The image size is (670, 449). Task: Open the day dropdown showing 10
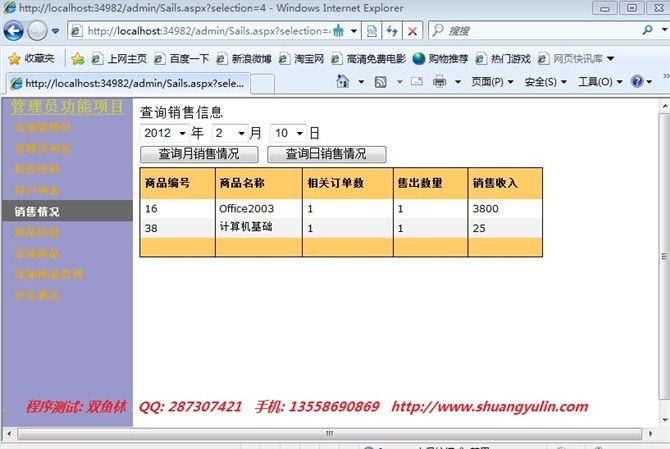[288, 133]
